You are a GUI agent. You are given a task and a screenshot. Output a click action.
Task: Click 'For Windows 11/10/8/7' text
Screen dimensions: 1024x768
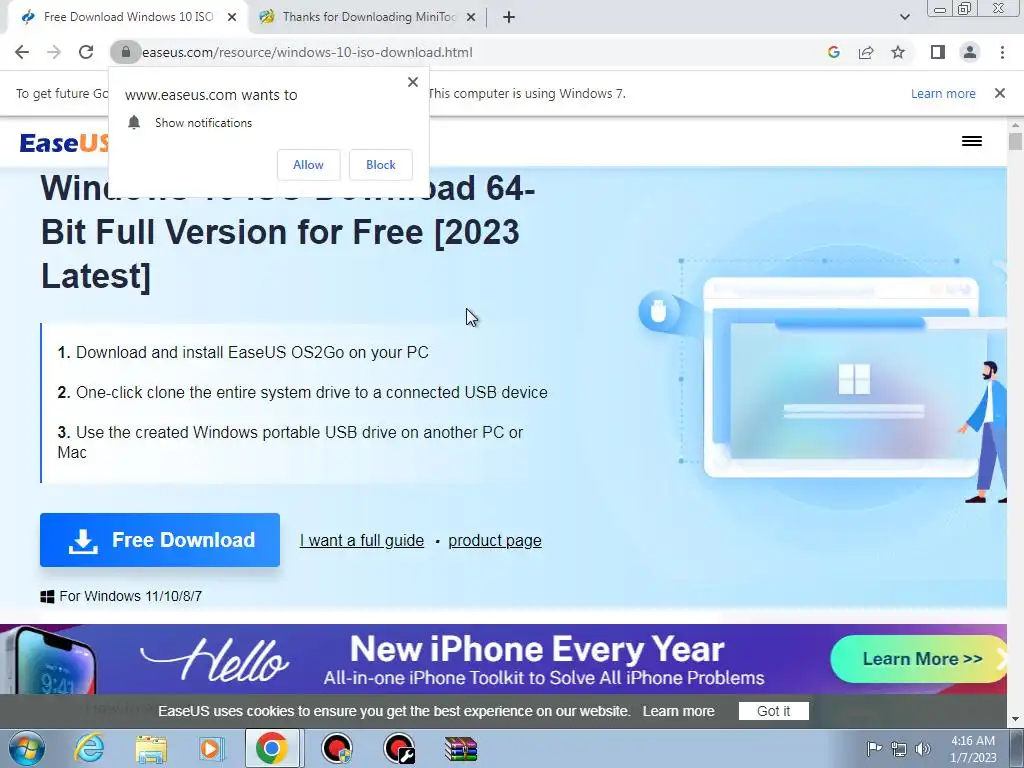tap(131, 596)
